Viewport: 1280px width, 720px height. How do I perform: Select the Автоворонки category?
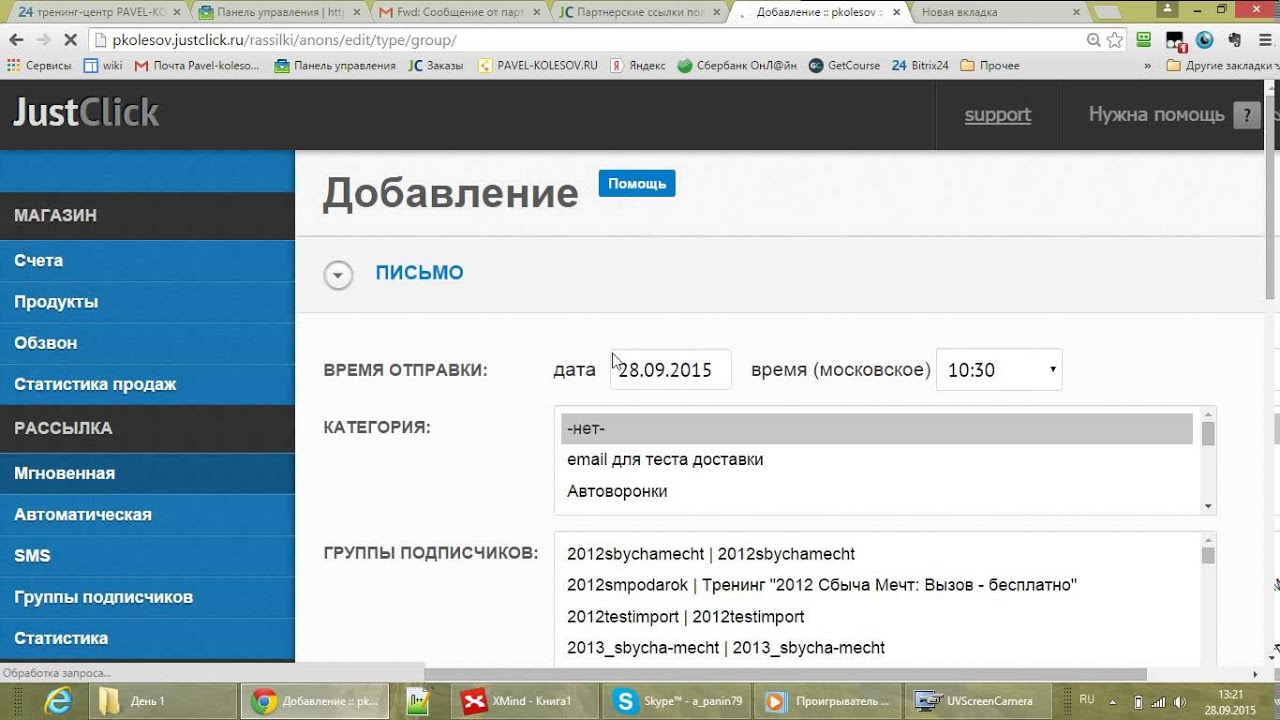pos(877,491)
